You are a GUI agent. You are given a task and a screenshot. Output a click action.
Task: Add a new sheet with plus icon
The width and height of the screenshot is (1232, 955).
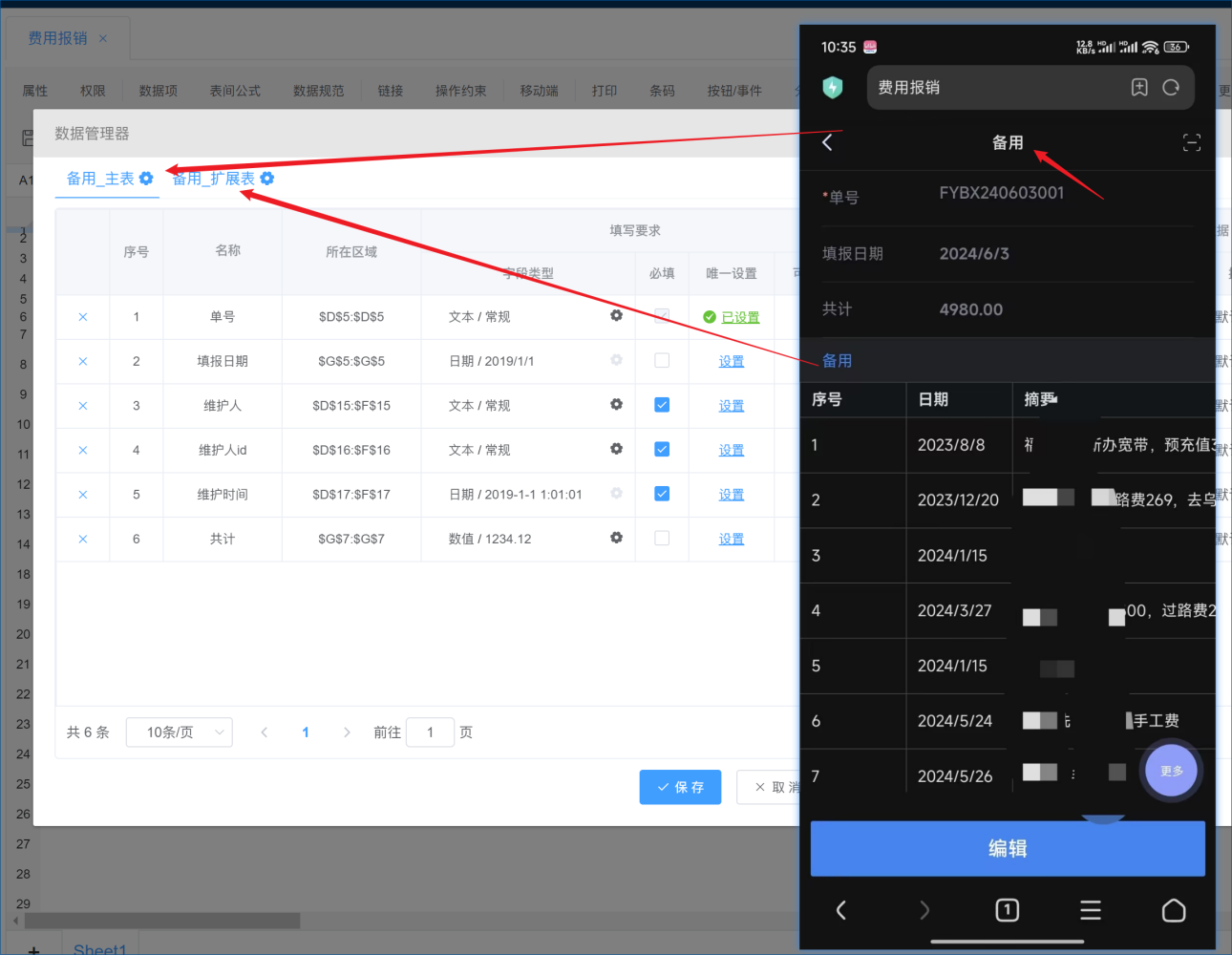(x=33, y=949)
